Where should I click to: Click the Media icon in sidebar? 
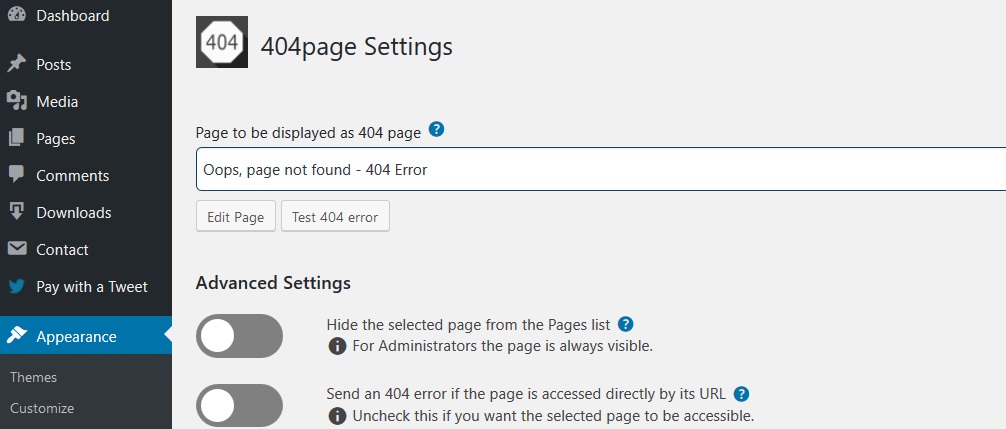point(17,101)
